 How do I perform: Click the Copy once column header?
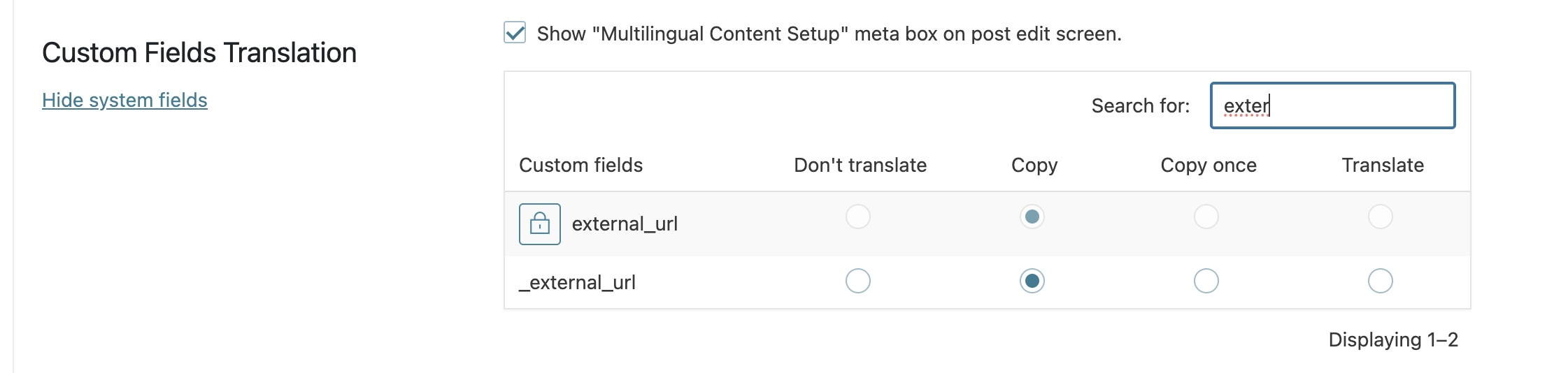1209,166
